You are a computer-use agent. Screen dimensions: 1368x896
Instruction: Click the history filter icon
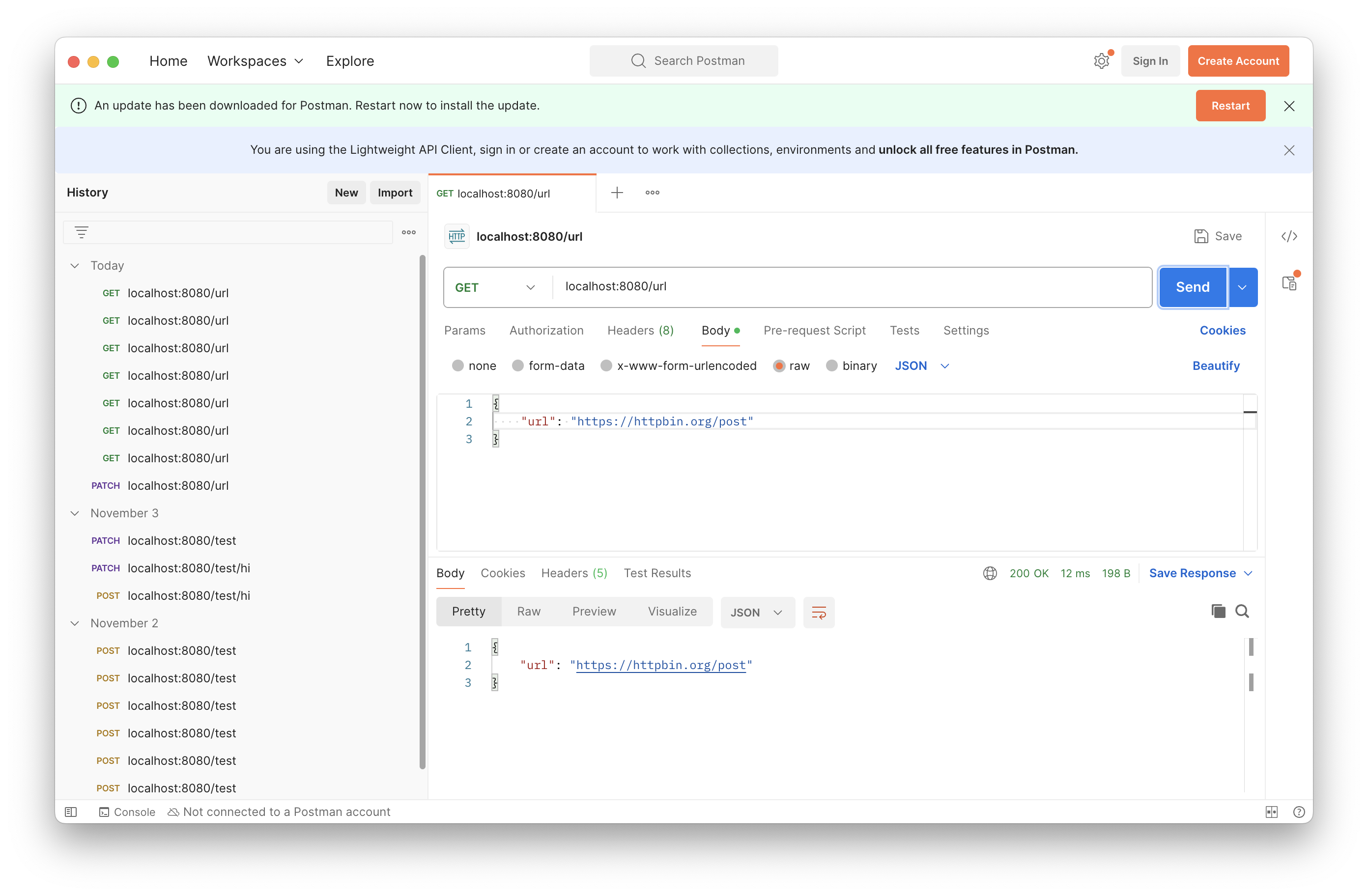click(82, 232)
